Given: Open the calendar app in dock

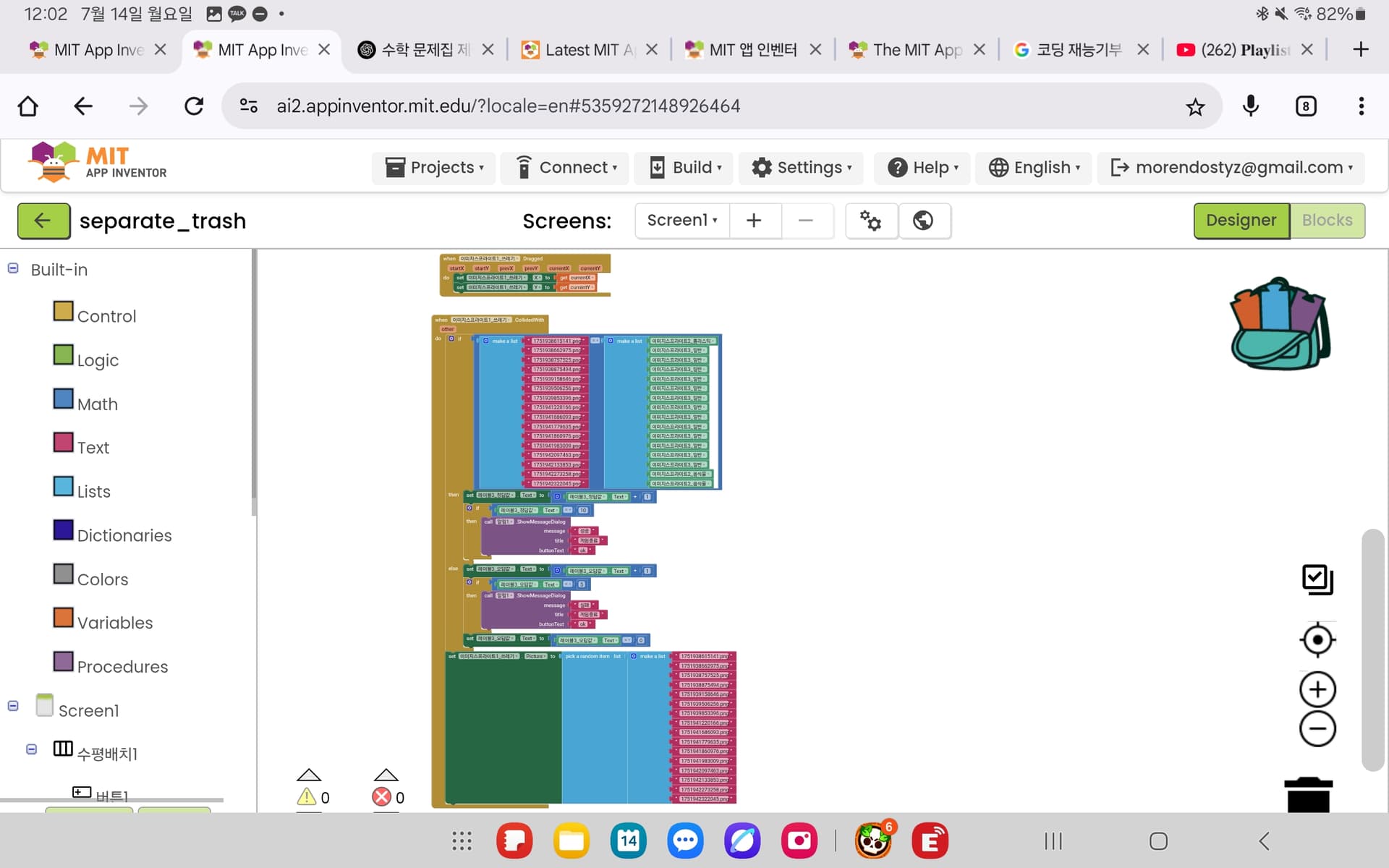Looking at the screenshot, I should pos(628,841).
